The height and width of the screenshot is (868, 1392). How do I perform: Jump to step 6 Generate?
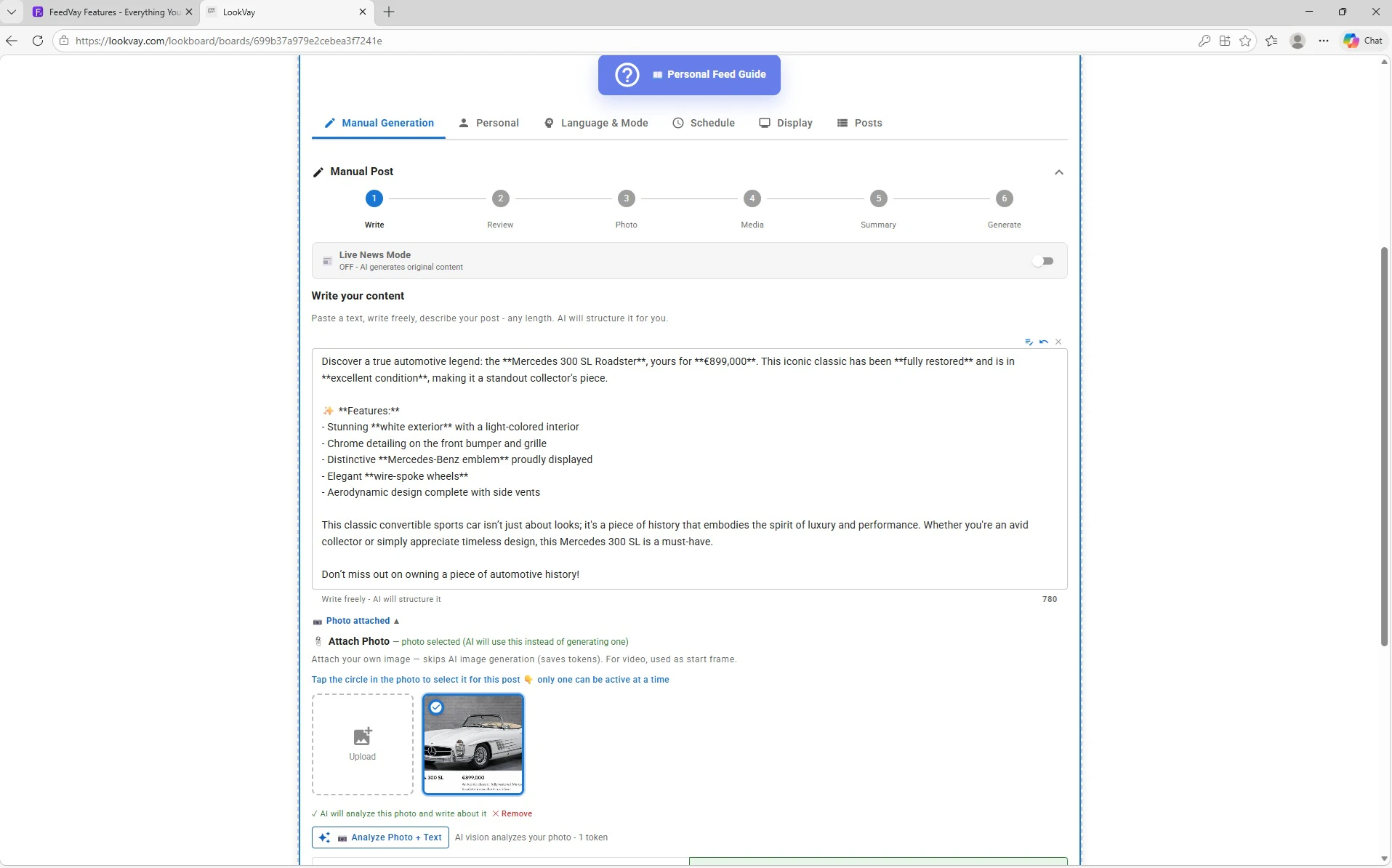pos(1004,198)
